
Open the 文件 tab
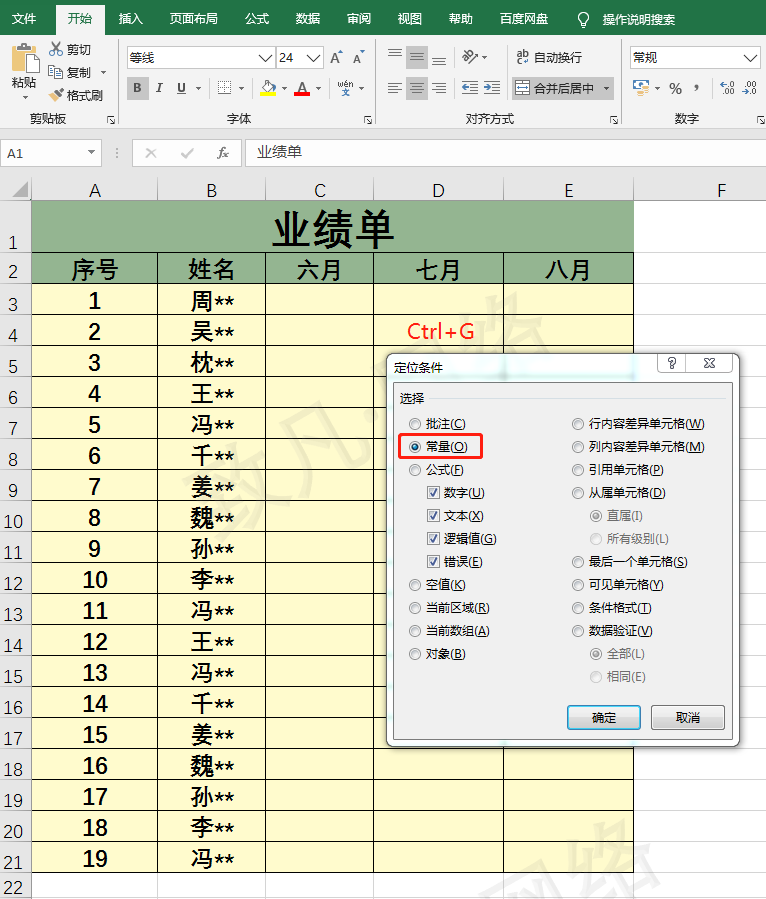click(24, 18)
